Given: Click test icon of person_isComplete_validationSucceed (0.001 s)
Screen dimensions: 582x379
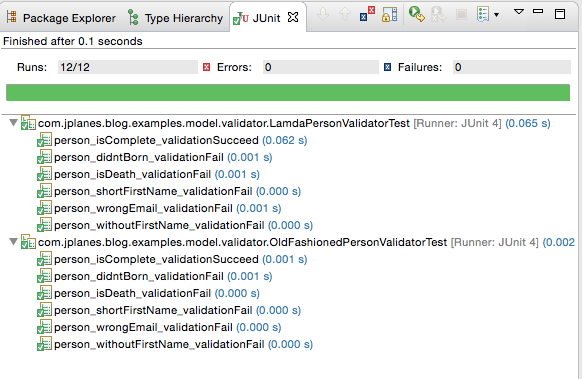Looking at the screenshot, I should (x=44, y=259).
